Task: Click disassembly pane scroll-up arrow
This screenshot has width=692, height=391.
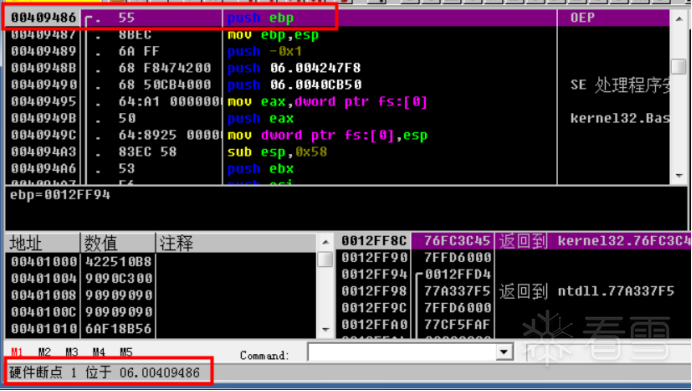Action: coord(679,19)
